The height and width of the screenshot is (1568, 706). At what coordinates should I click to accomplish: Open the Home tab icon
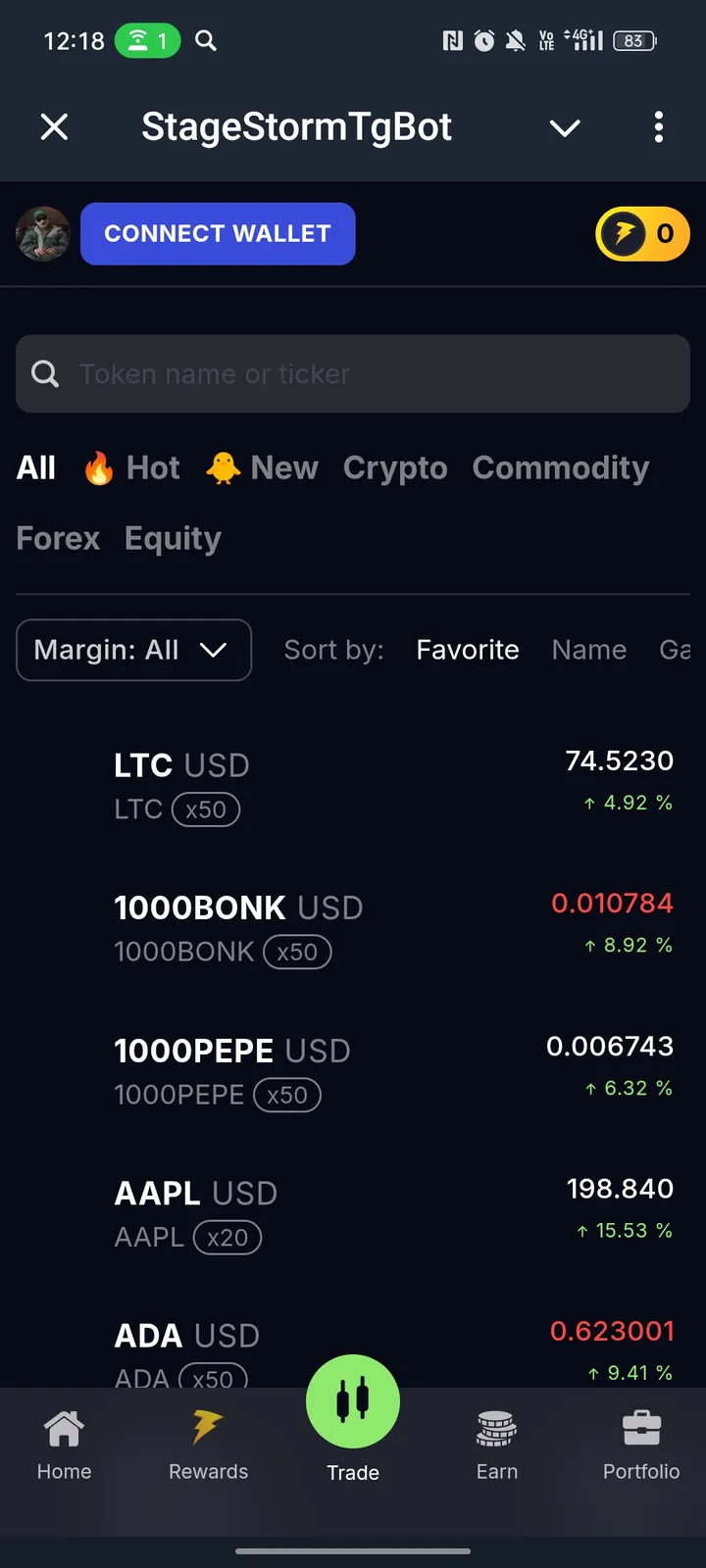[x=64, y=1429]
